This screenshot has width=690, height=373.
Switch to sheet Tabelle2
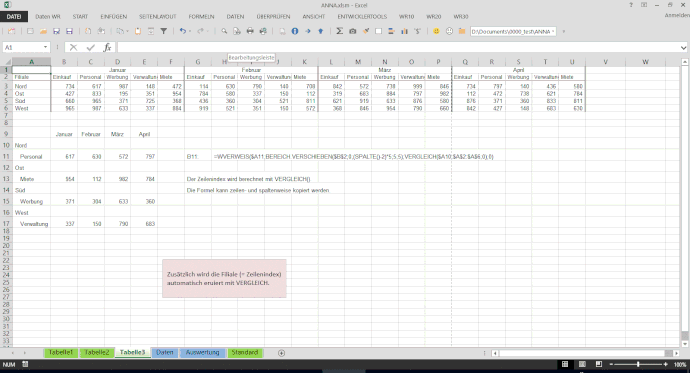coord(96,352)
